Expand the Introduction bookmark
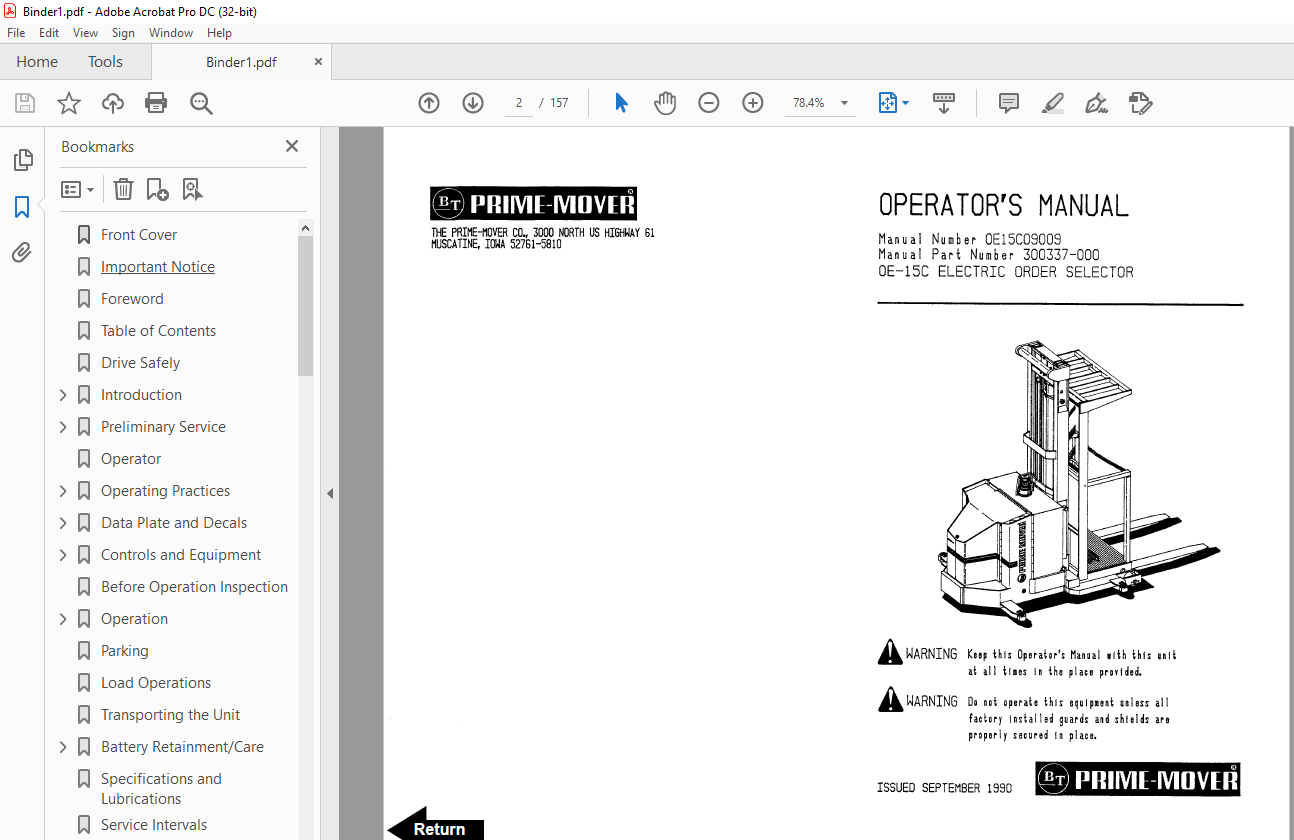Screen dimensions: 1294x840 64,395
